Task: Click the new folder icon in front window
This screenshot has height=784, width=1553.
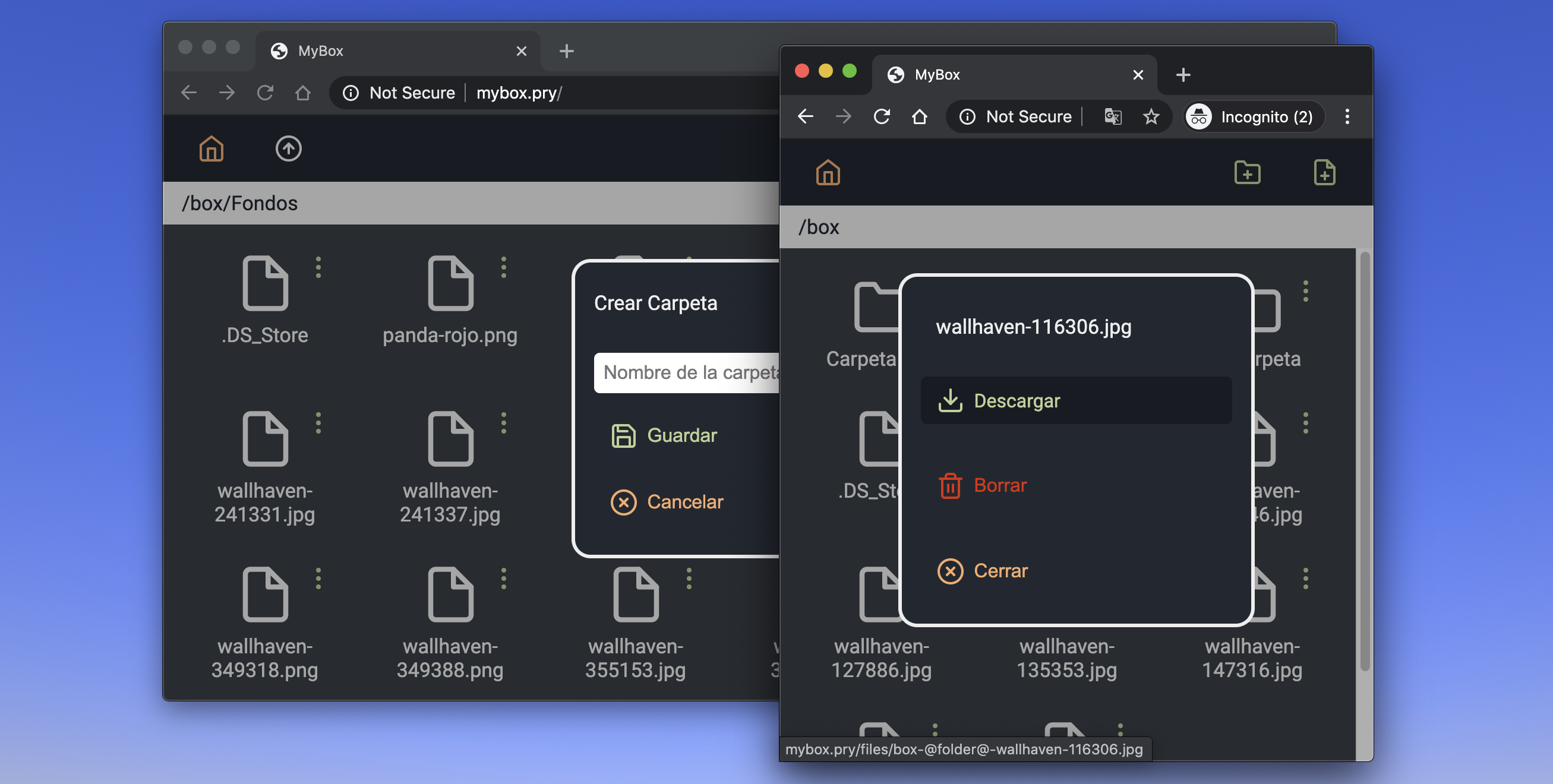Action: (1248, 172)
